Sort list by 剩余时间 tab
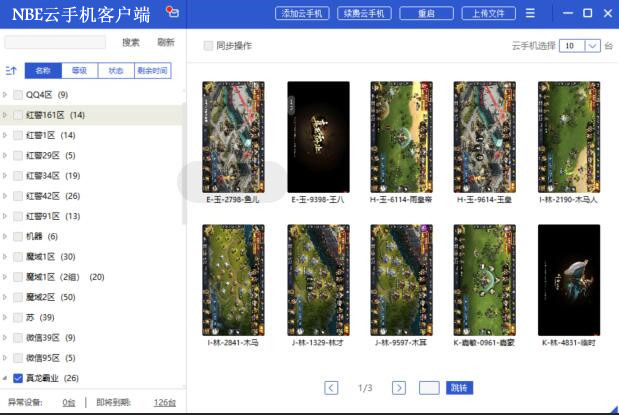Image resolution: width=619 pixels, height=415 pixels. (x=152, y=71)
